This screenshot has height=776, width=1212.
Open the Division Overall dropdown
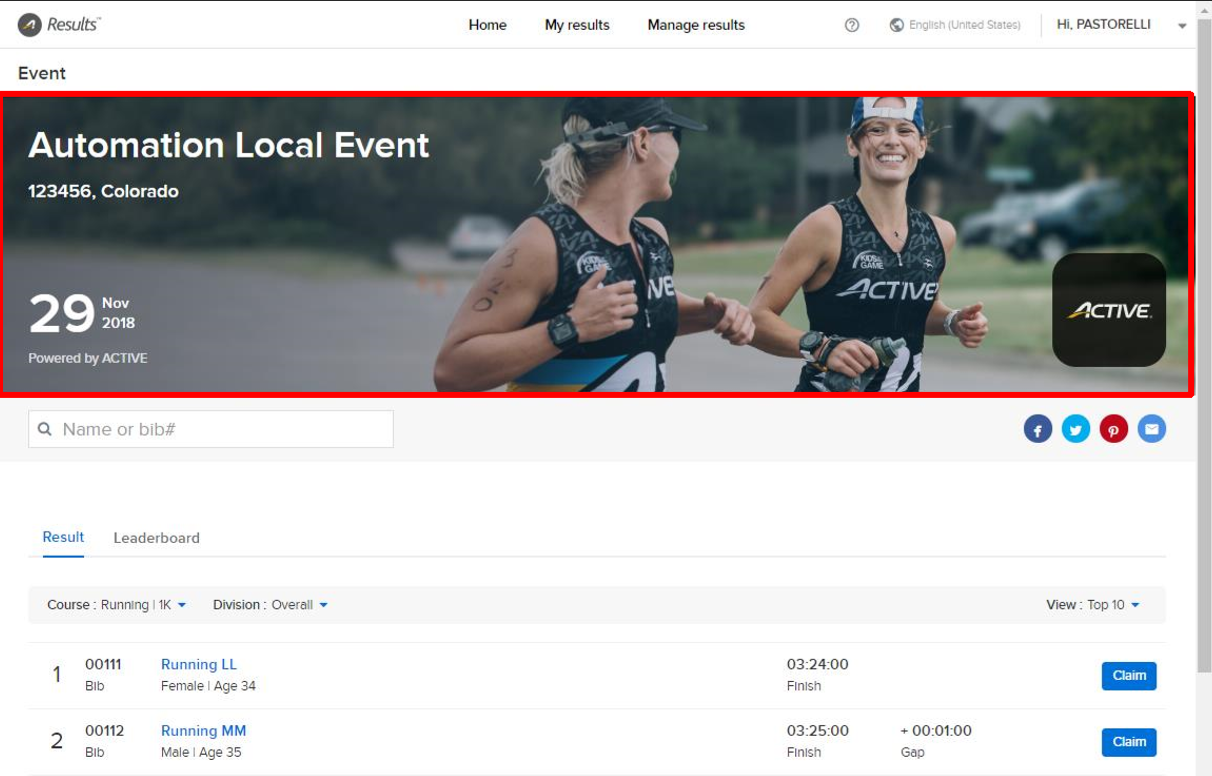pos(270,605)
